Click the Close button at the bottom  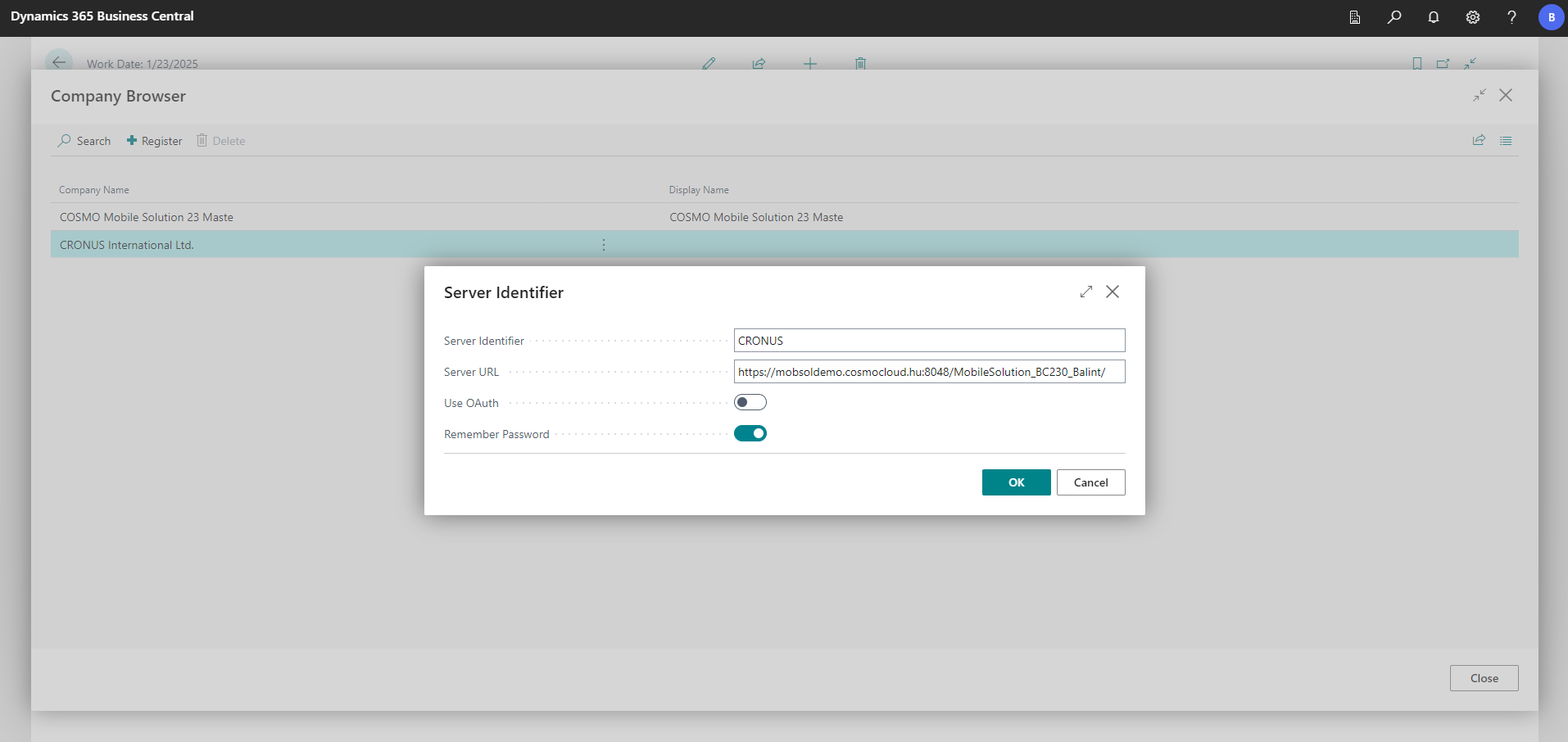click(1483, 678)
